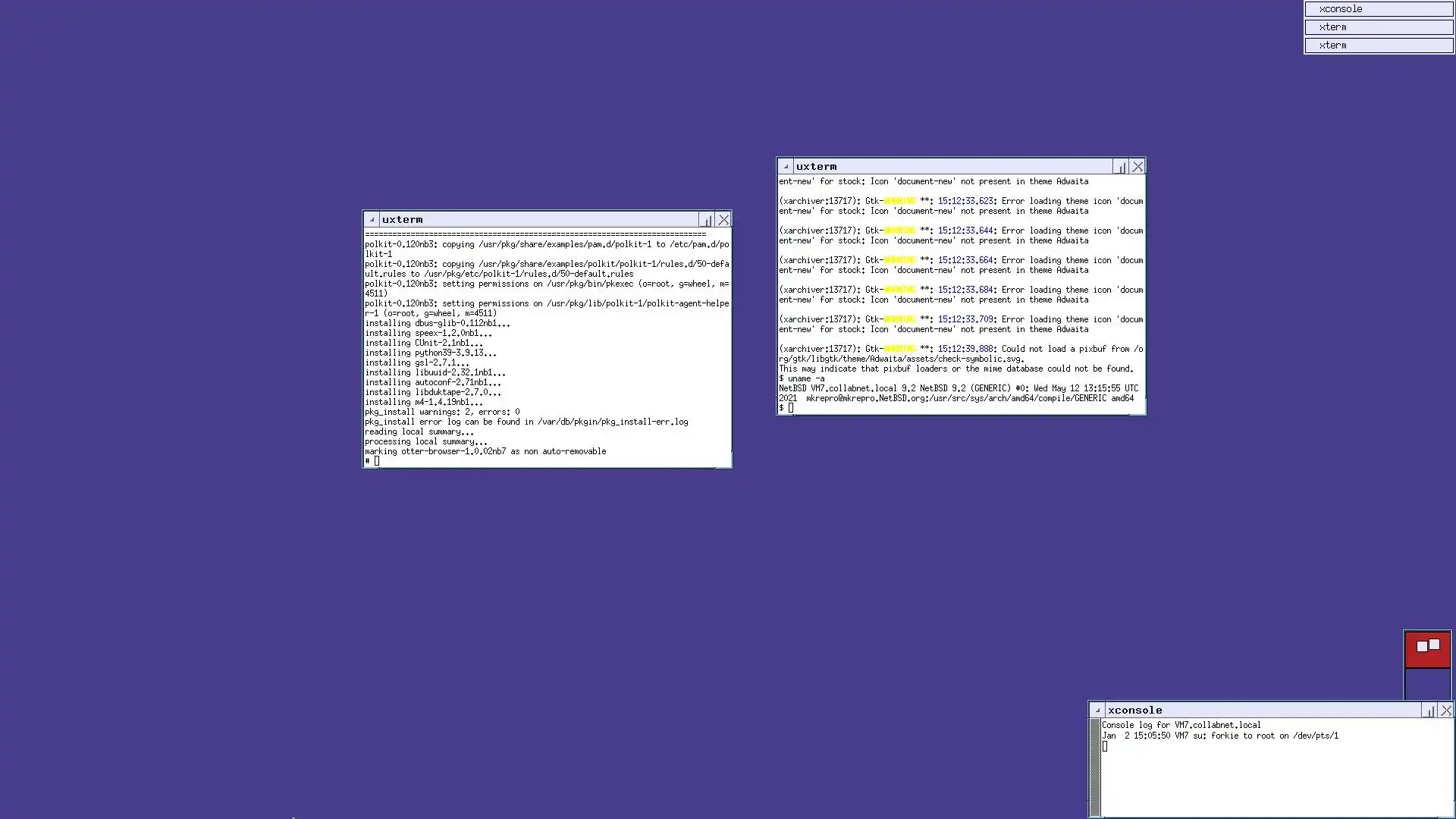Select the first xterm entry in the icon manager
The height and width of the screenshot is (819, 1456).
pos(1378,27)
